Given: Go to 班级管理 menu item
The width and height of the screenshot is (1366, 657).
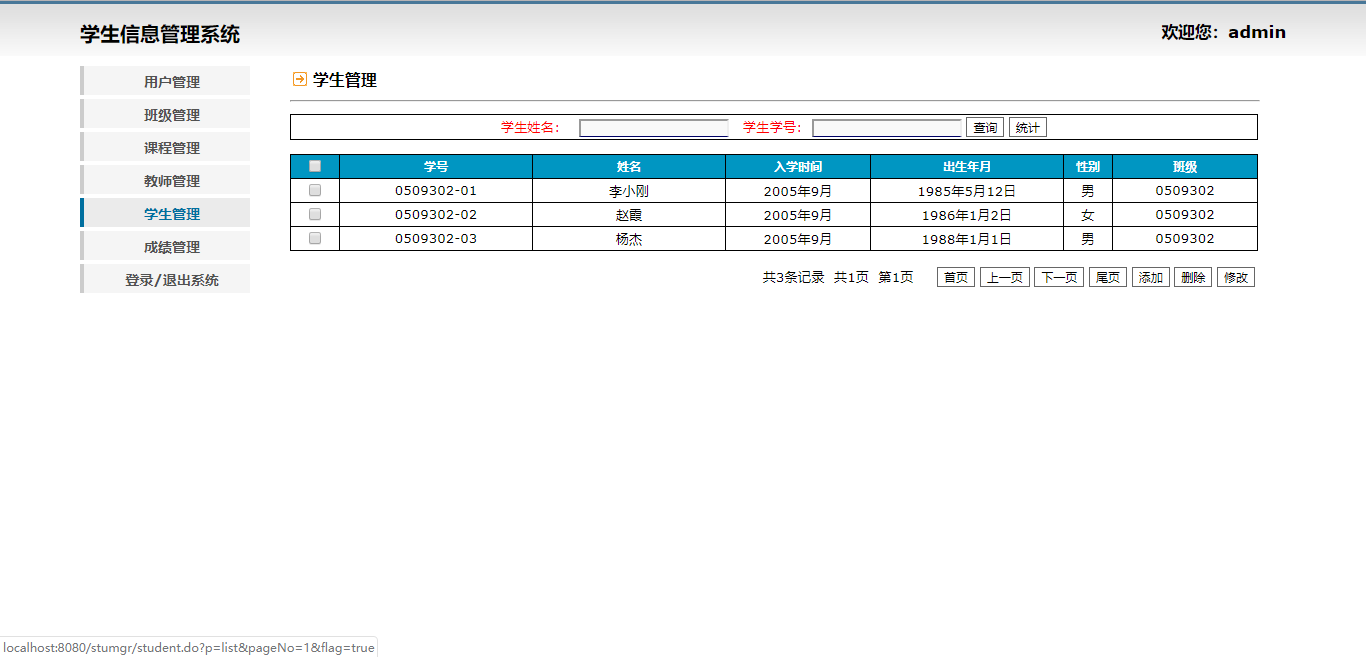Looking at the screenshot, I should tap(171, 115).
